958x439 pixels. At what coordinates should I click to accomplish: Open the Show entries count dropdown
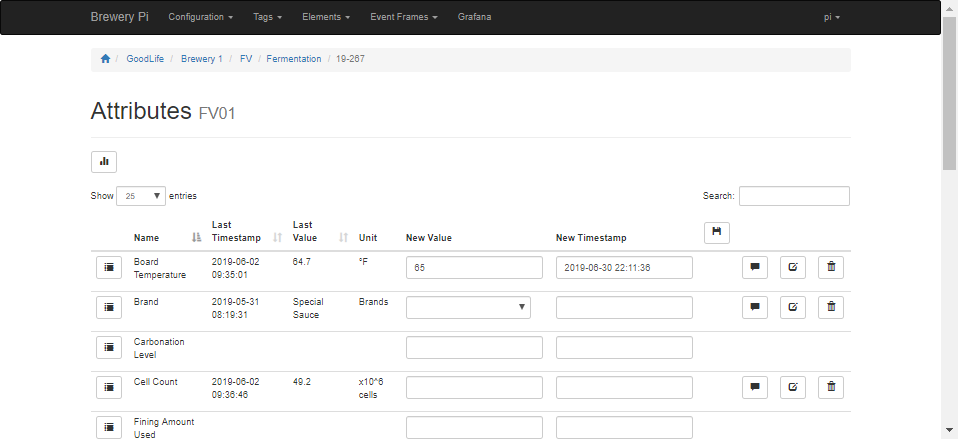pyautogui.click(x=141, y=196)
